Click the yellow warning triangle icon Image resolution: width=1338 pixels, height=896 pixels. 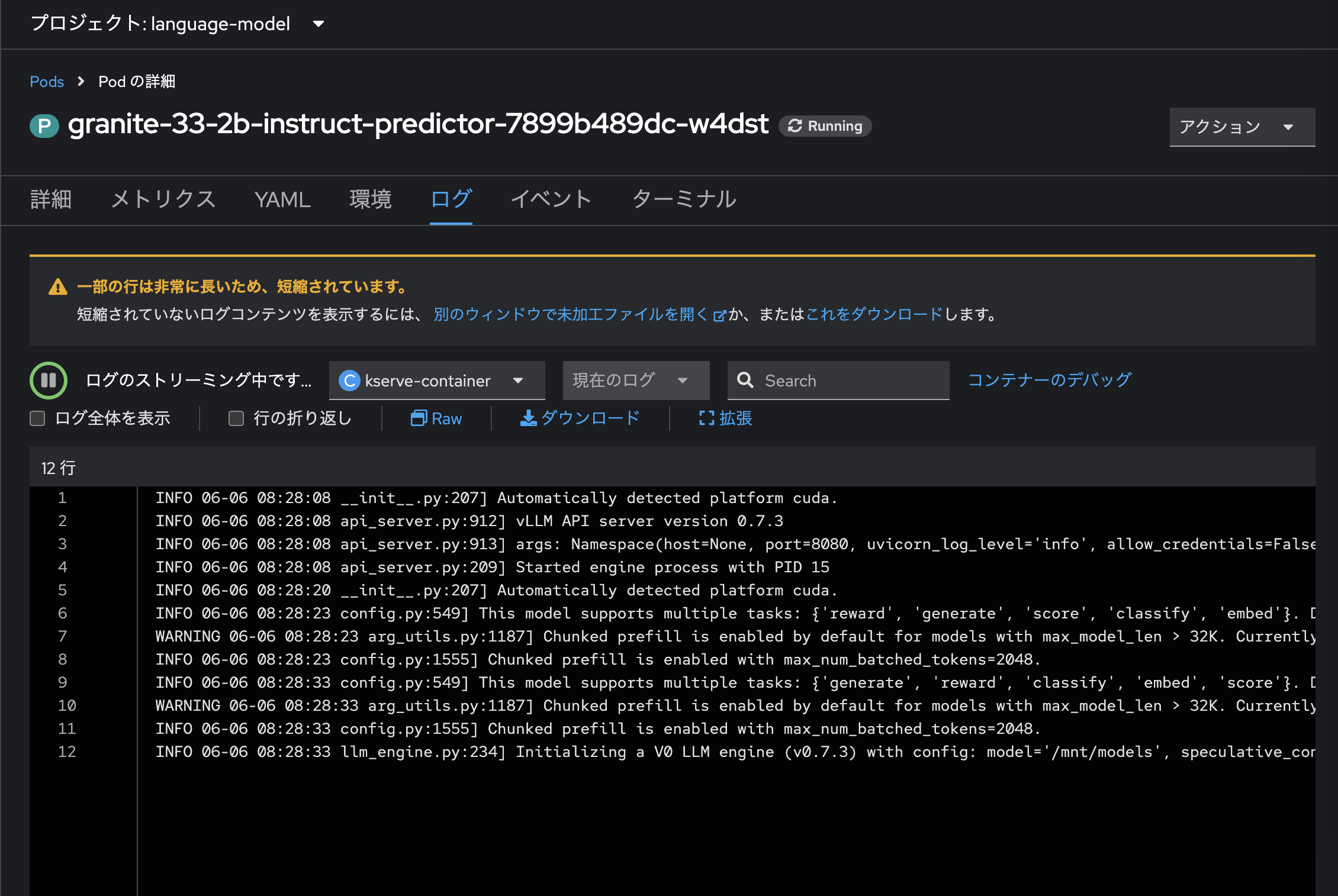(58, 287)
